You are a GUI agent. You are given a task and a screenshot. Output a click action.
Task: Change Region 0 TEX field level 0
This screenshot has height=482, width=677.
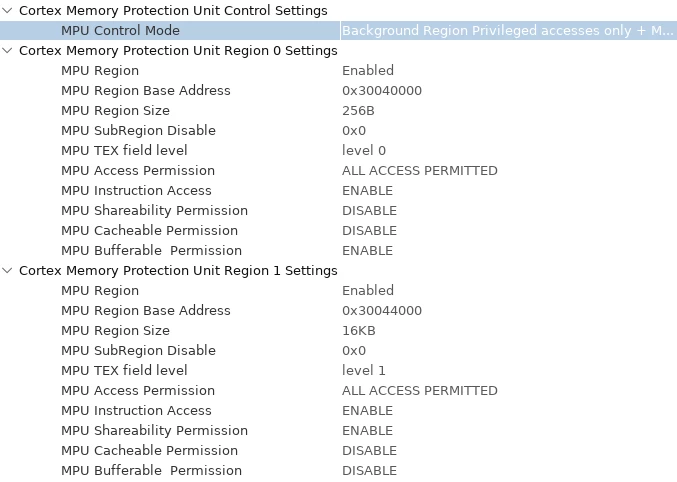[364, 150]
